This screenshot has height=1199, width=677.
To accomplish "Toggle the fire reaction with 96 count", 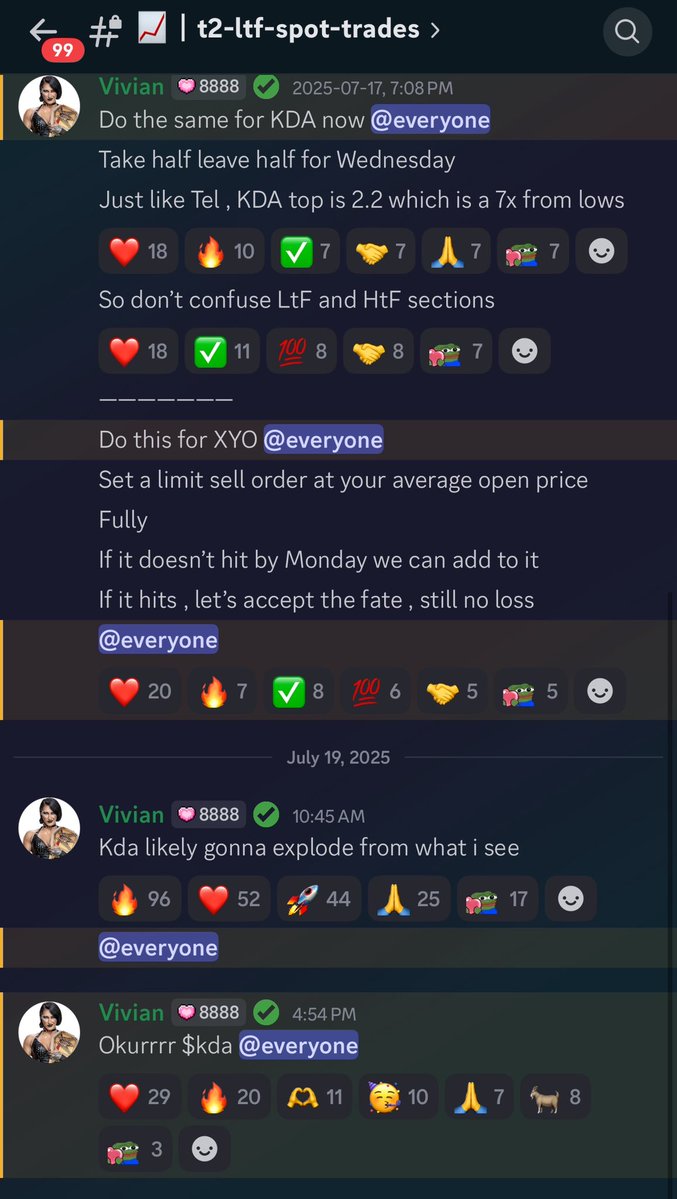I will point(140,898).
